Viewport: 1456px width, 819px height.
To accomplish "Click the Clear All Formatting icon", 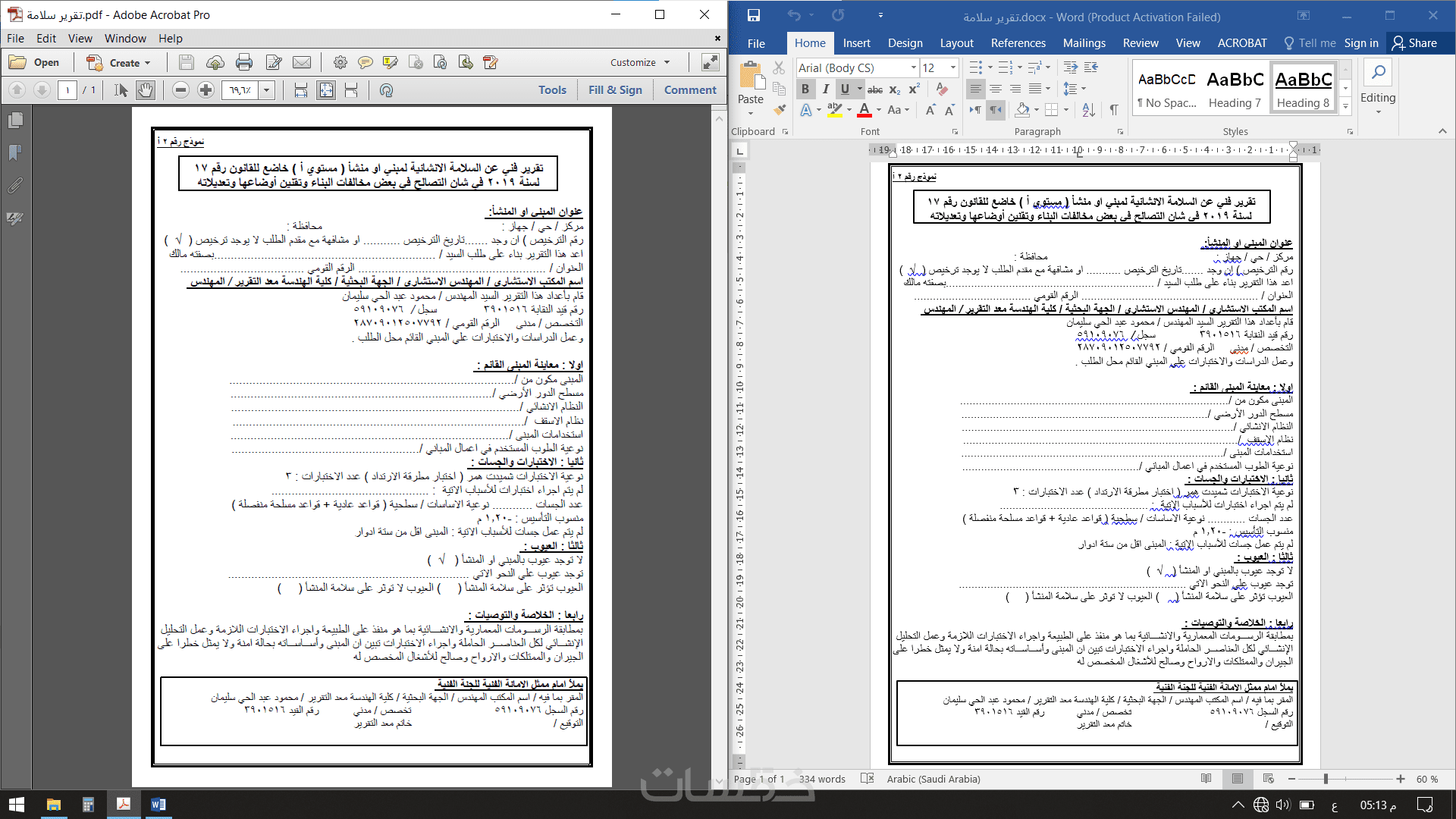I will (x=942, y=89).
